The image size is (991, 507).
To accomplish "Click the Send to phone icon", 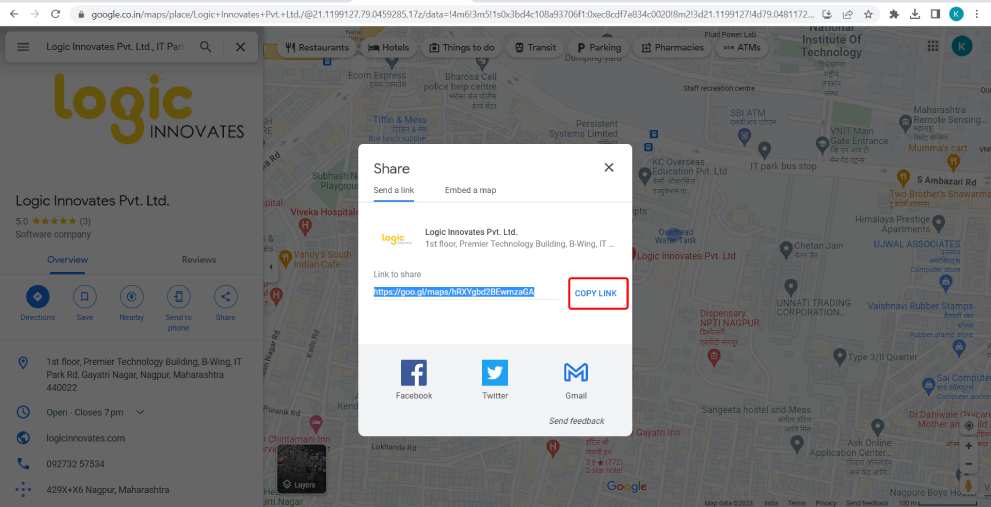I will [x=179, y=296].
